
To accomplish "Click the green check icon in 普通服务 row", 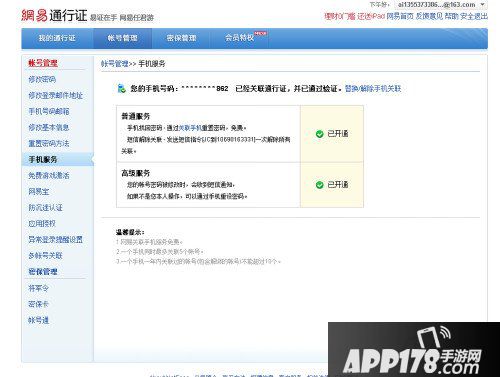I will tap(319, 134).
